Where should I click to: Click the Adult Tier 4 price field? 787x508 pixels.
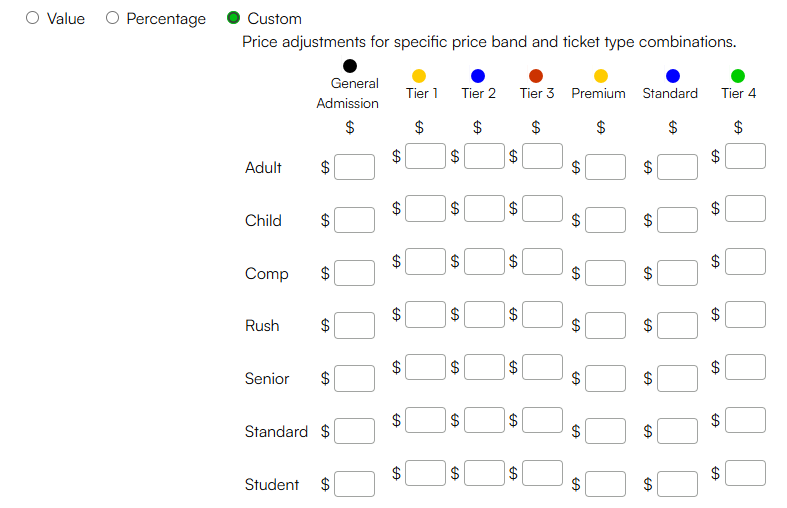[x=745, y=156]
